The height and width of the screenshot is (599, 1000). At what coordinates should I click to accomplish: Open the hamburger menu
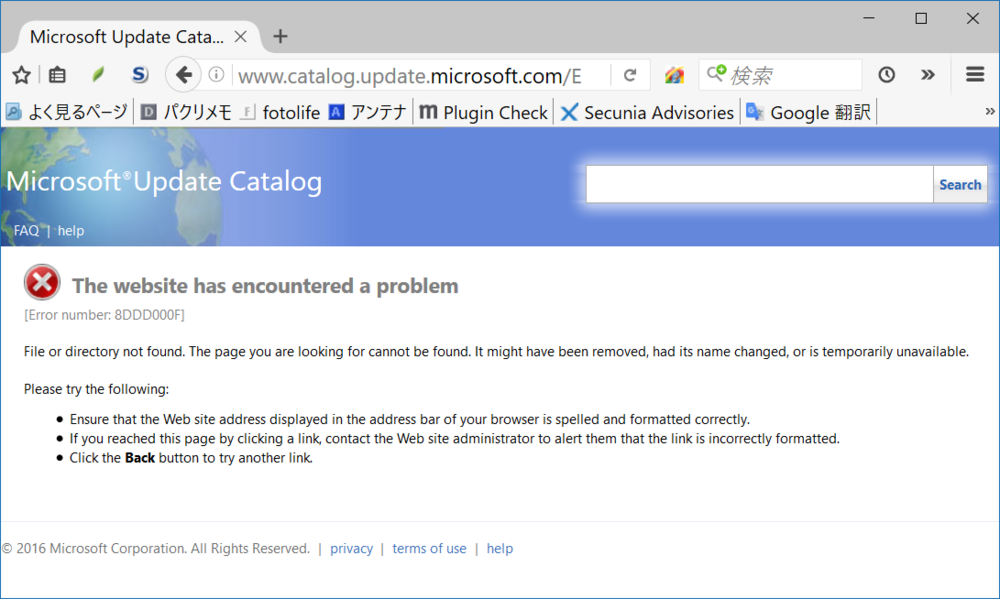pos(975,75)
